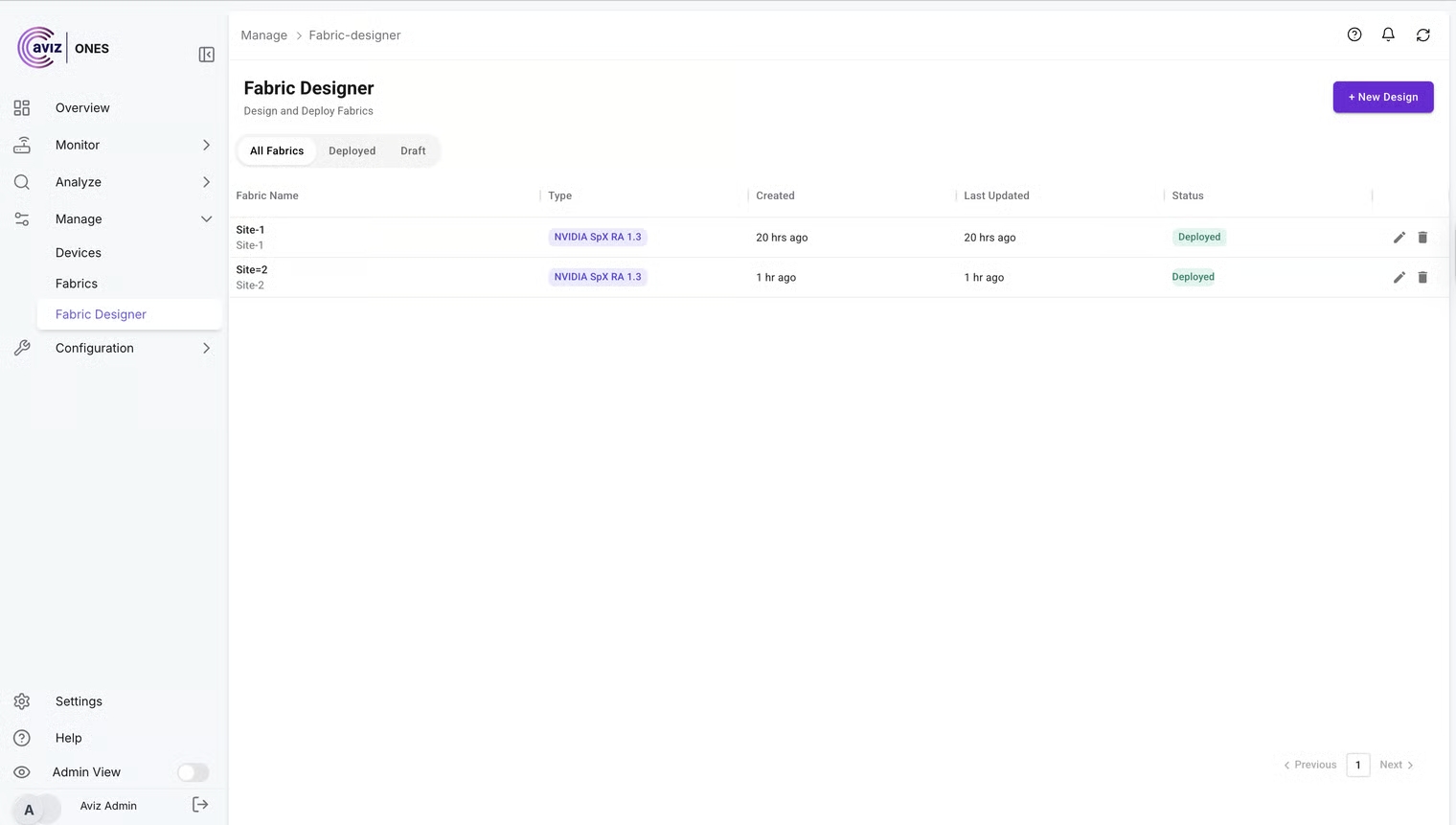Delete the Site=2 fabric
Image resolution: width=1456 pixels, height=825 pixels.
pos(1422,278)
